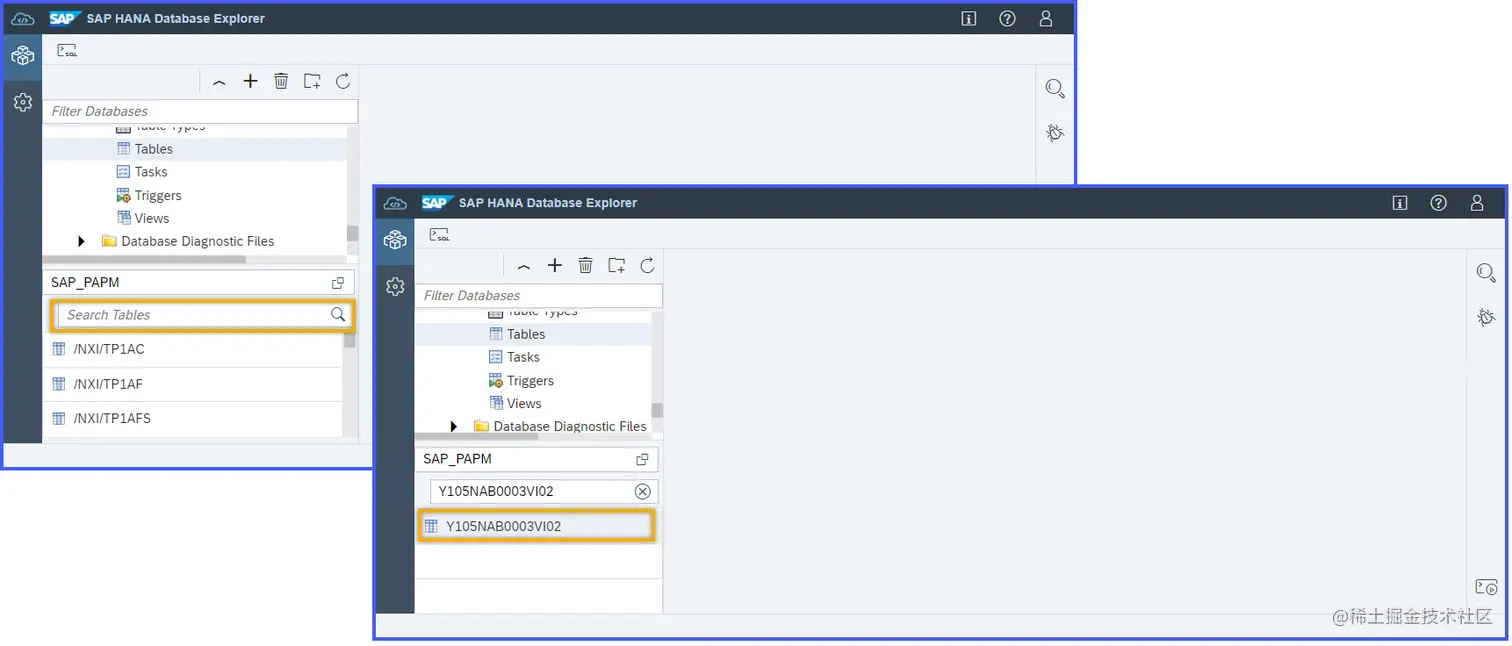Refresh database list in back window
1512x646 pixels.
[x=343, y=81]
